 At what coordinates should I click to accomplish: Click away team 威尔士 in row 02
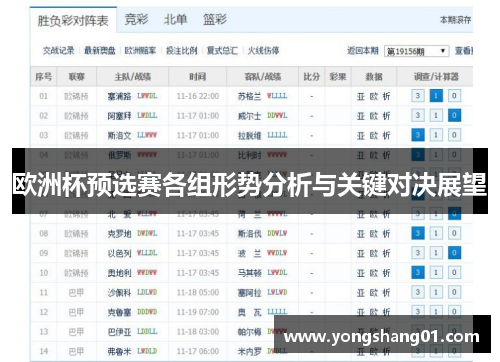coord(249,116)
